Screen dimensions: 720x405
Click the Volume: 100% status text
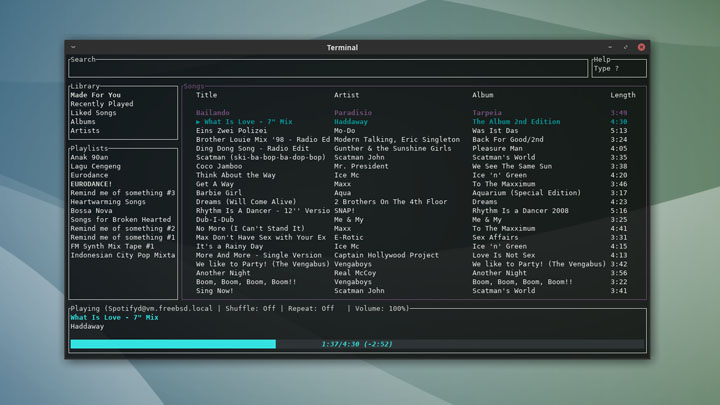click(380, 309)
